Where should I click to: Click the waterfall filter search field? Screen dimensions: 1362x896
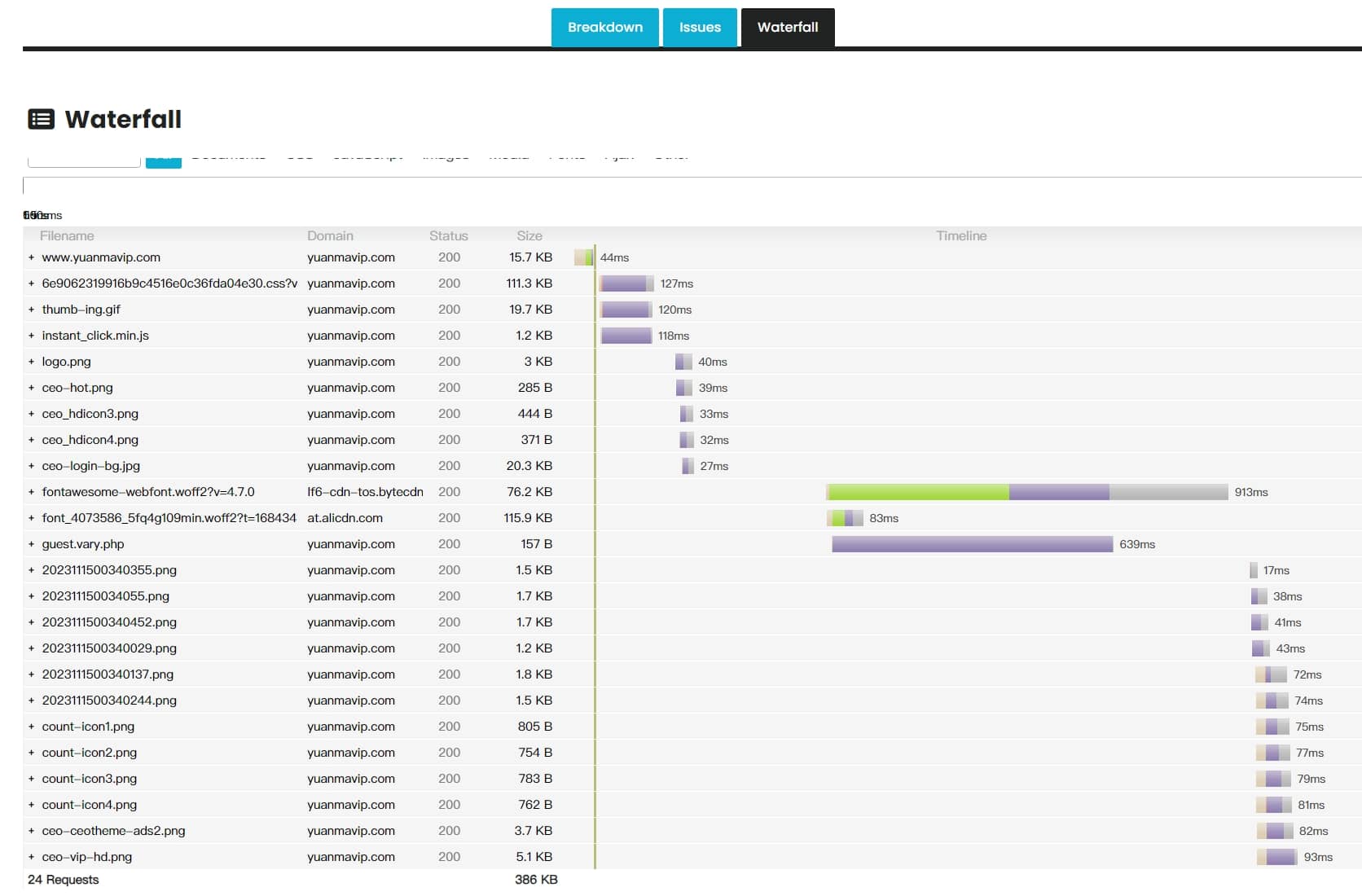(84, 160)
